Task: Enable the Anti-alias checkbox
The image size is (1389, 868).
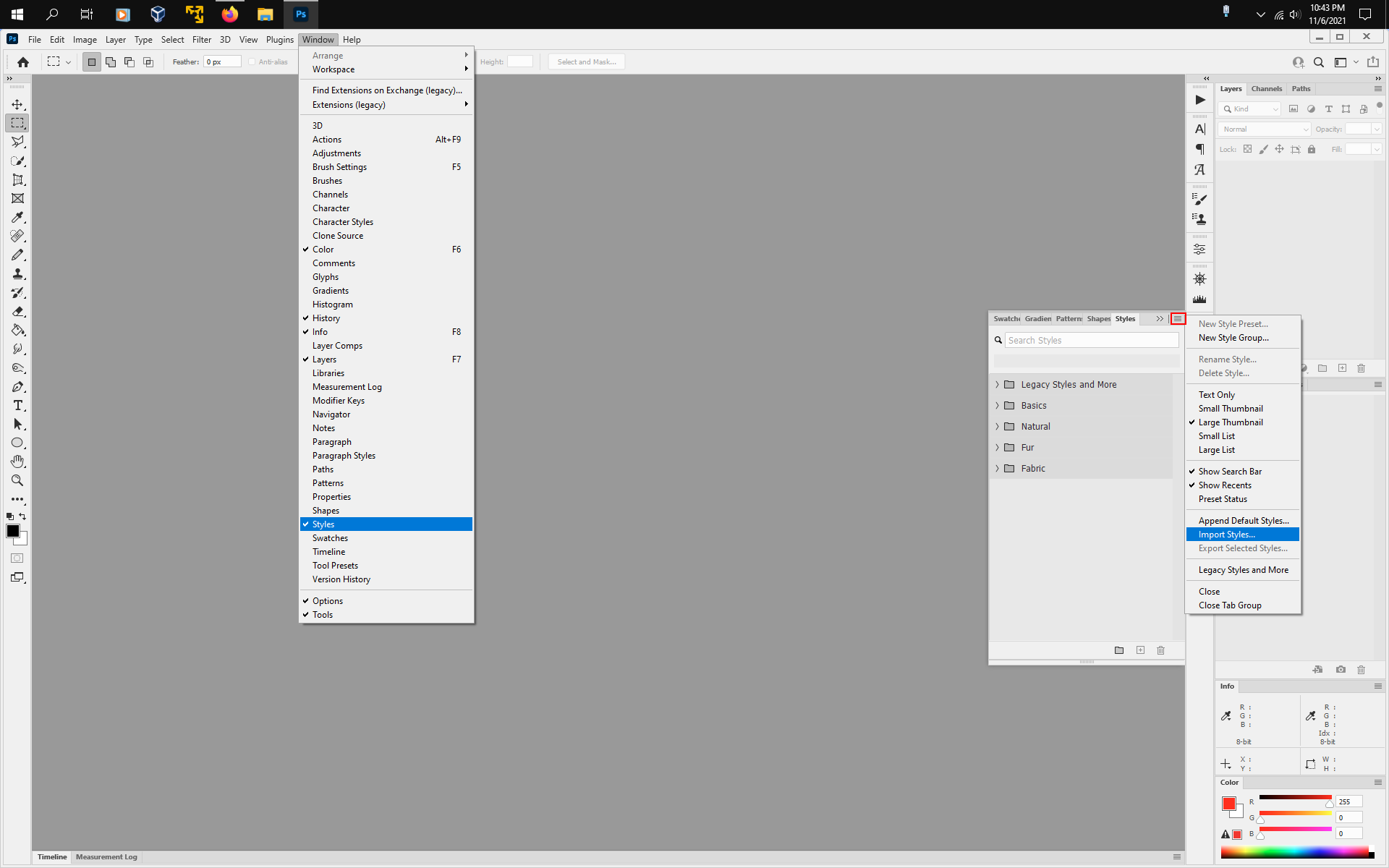Action: tap(251, 61)
